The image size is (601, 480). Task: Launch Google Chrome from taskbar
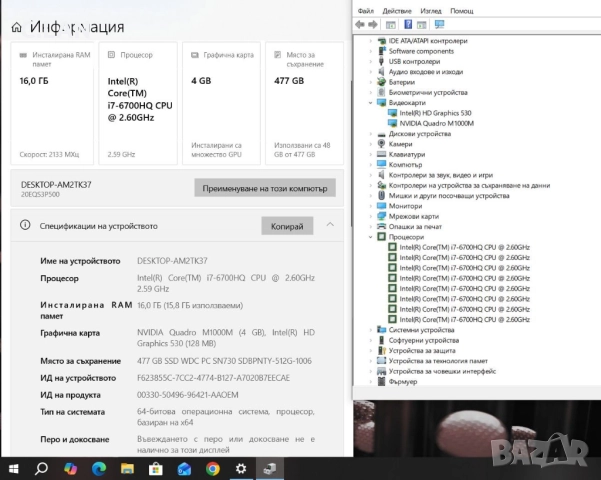(213, 468)
